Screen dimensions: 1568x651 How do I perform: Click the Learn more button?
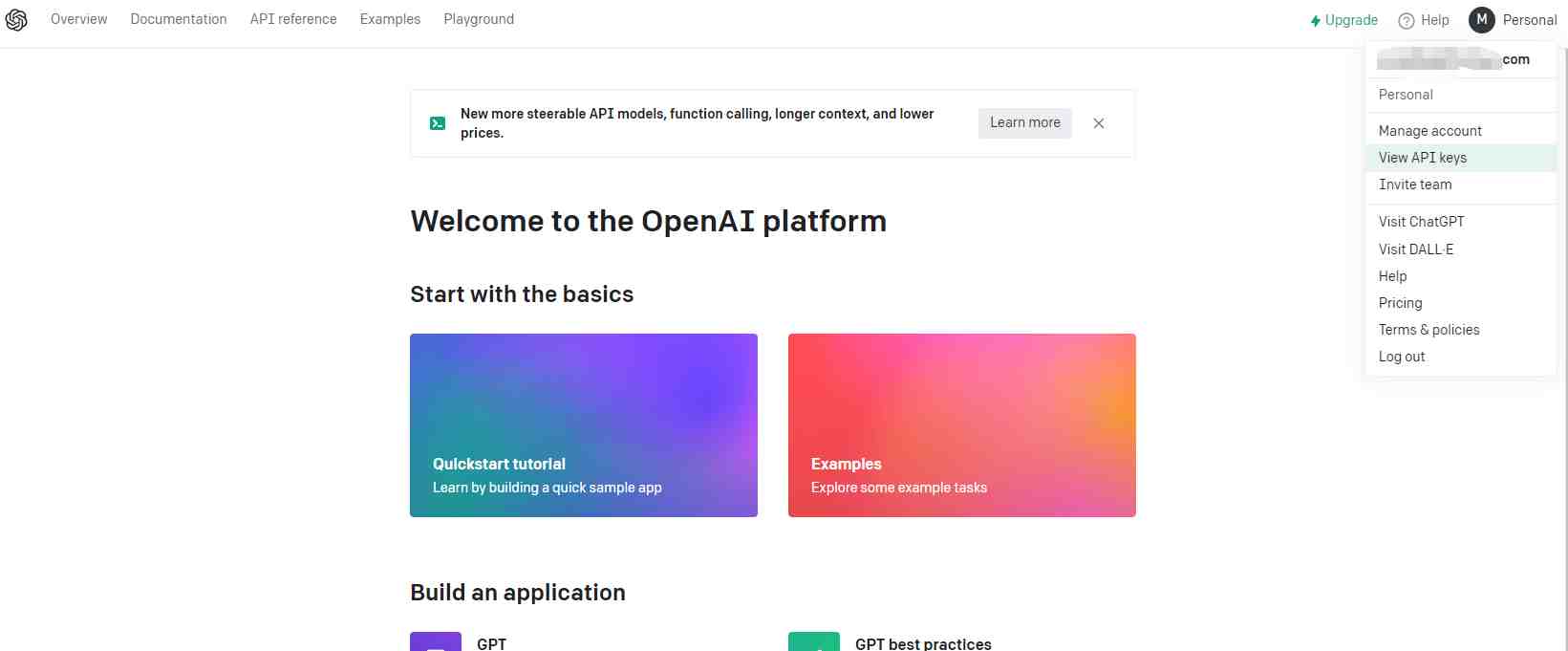click(1025, 122)
